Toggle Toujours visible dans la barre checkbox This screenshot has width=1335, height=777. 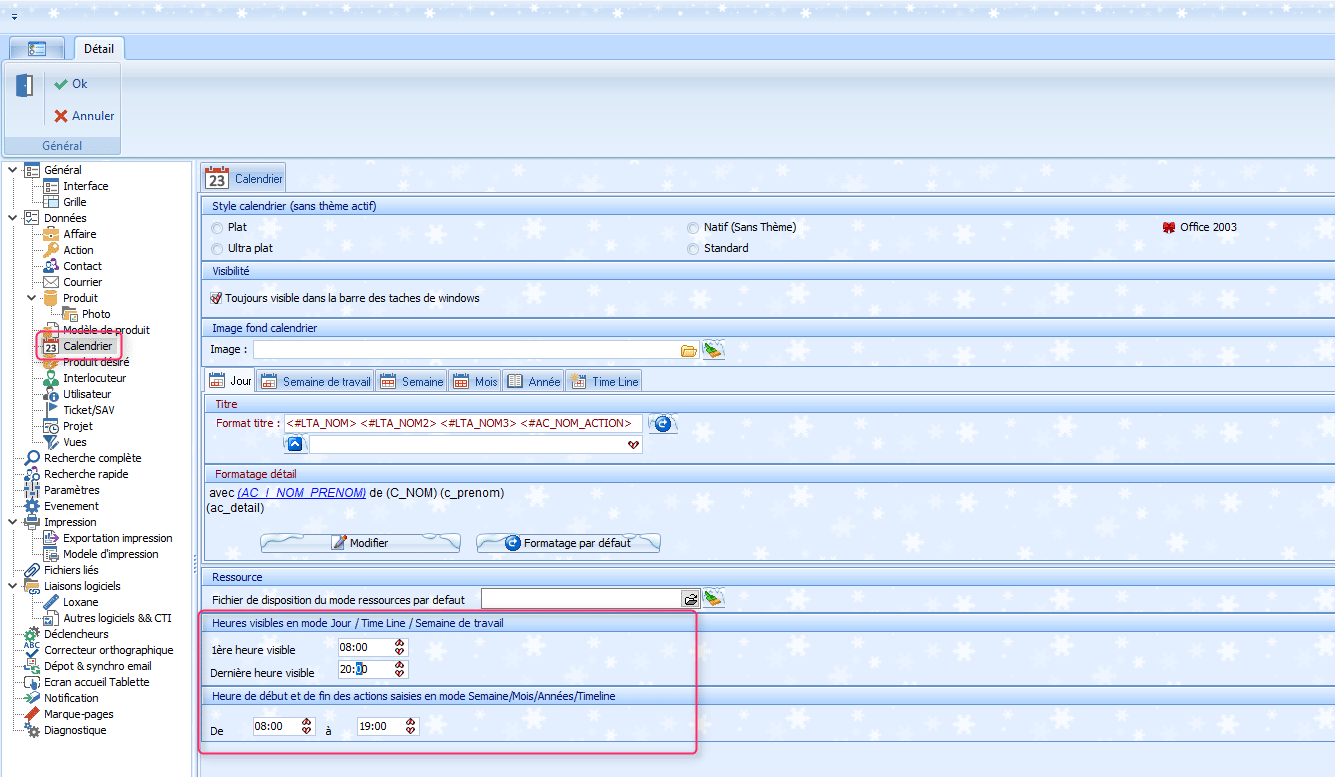[216, 298]
